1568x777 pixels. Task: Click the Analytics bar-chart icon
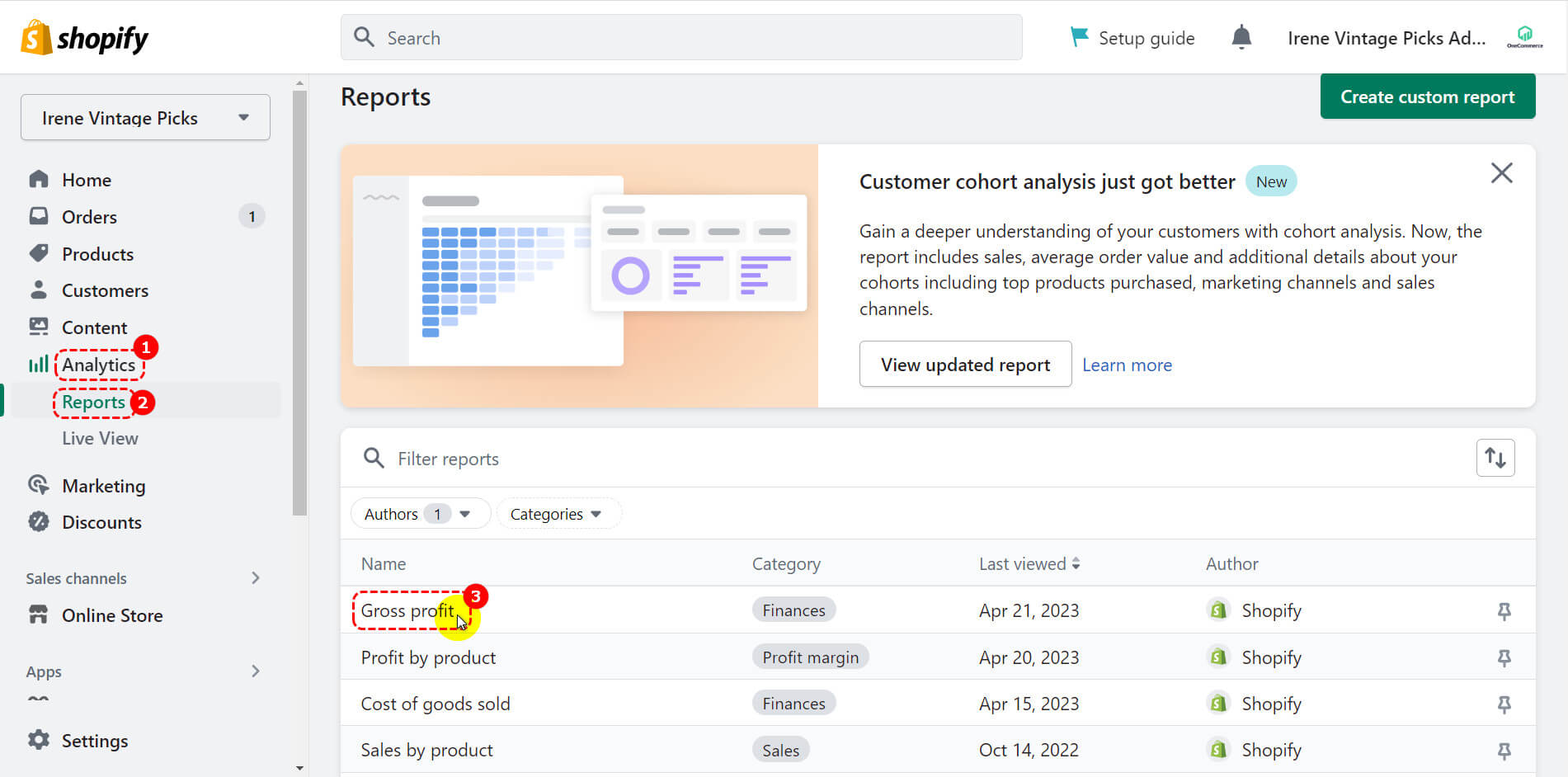coord(38,364)
